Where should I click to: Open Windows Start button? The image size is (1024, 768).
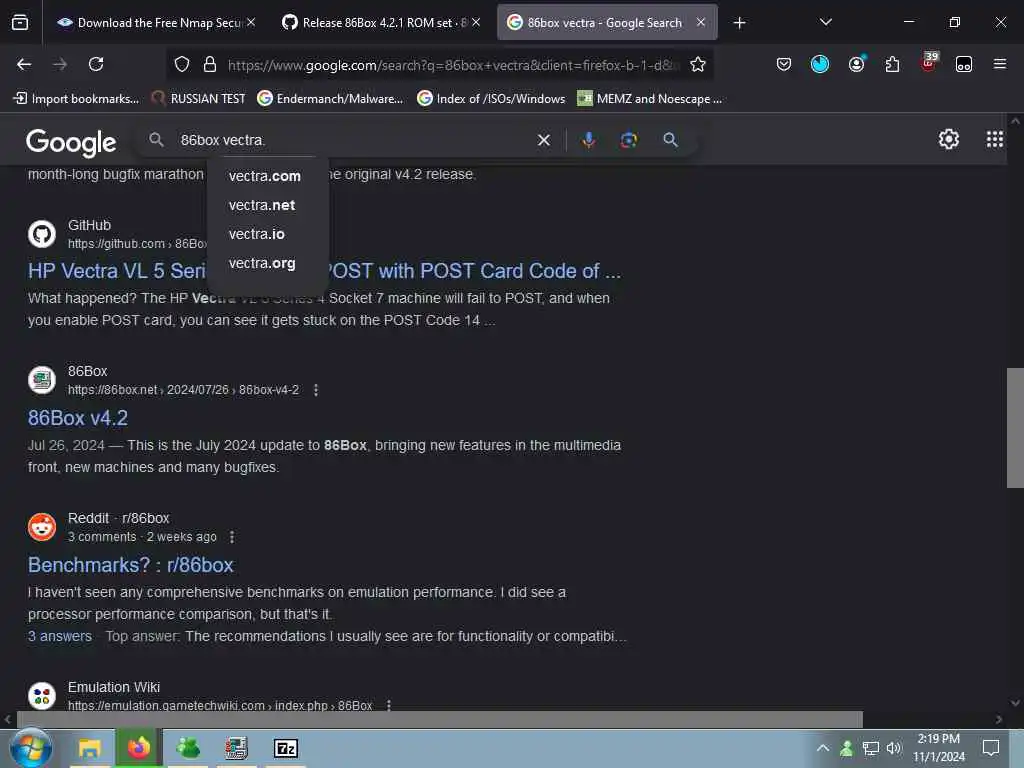[30, 748]
